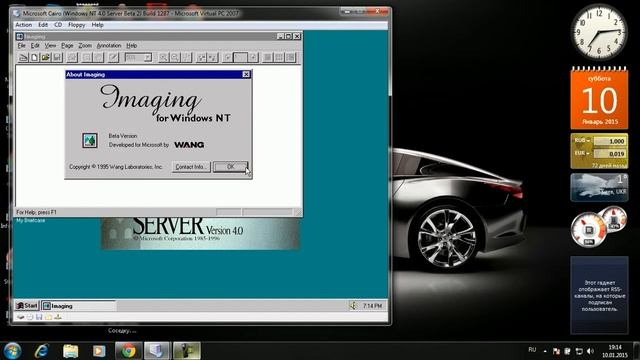Click the Virtual PC hard disk status icon
The height and width of the screenshot is (360, 640).
click(x=20, y=317)
